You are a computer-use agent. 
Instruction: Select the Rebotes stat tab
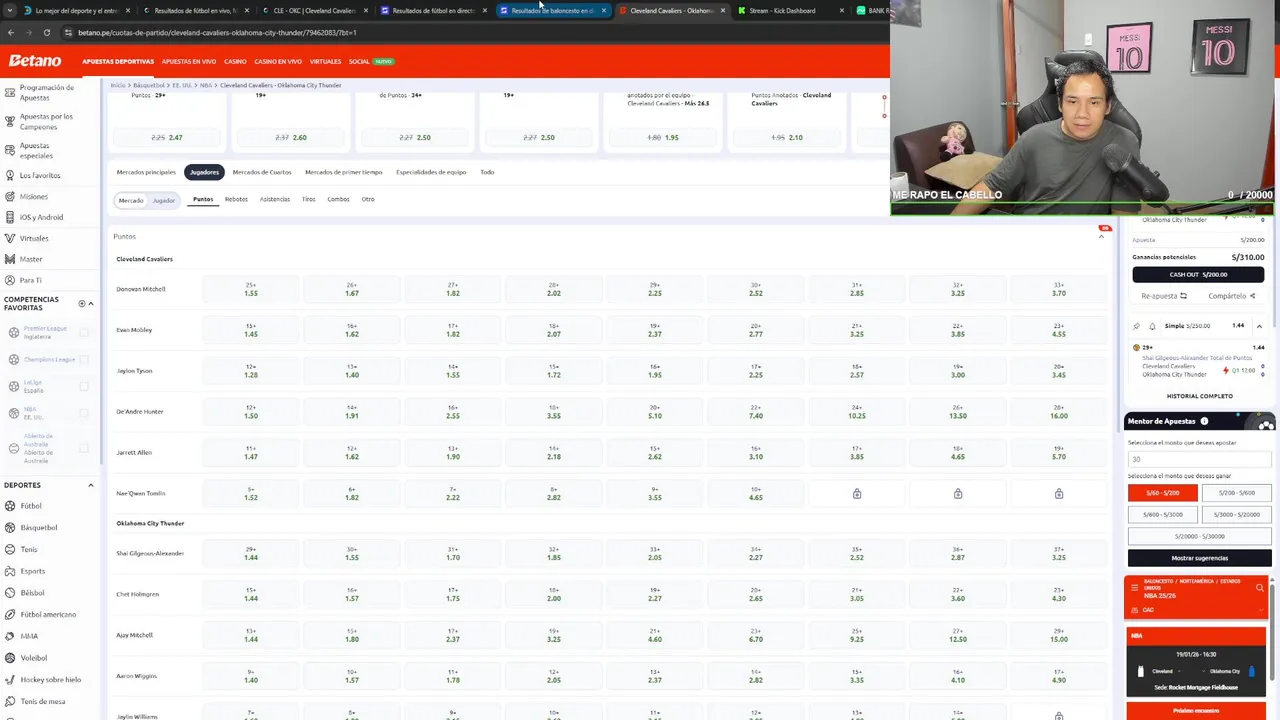236,199
